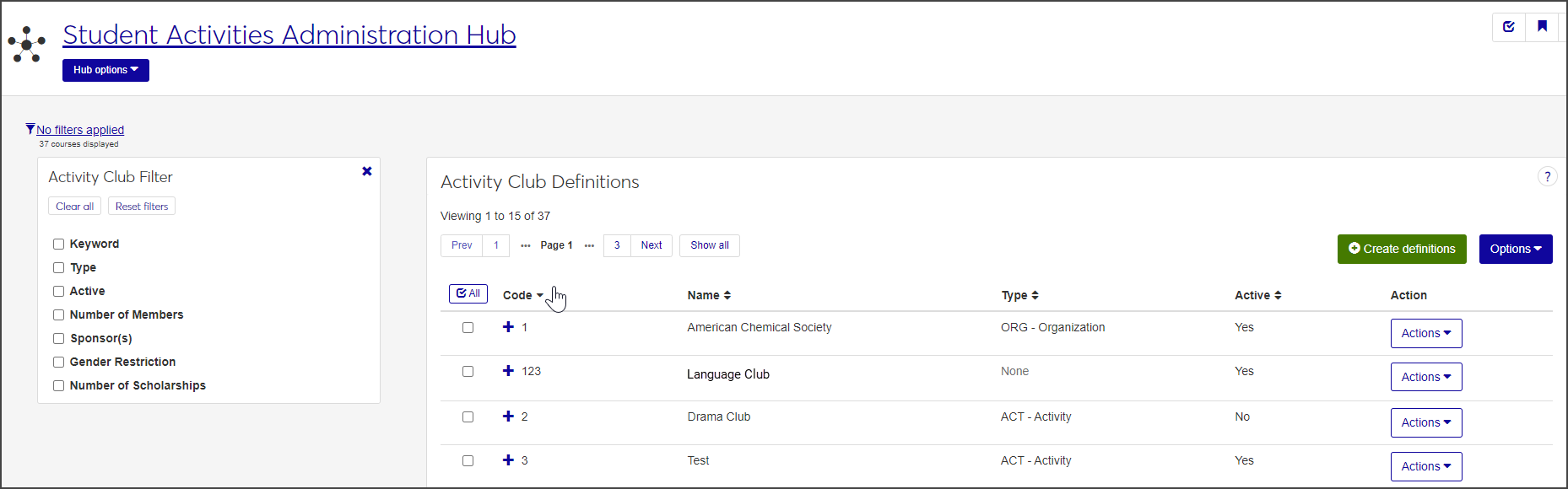
Task: Open the Options dropdown menu
Action: [1515, 249]
